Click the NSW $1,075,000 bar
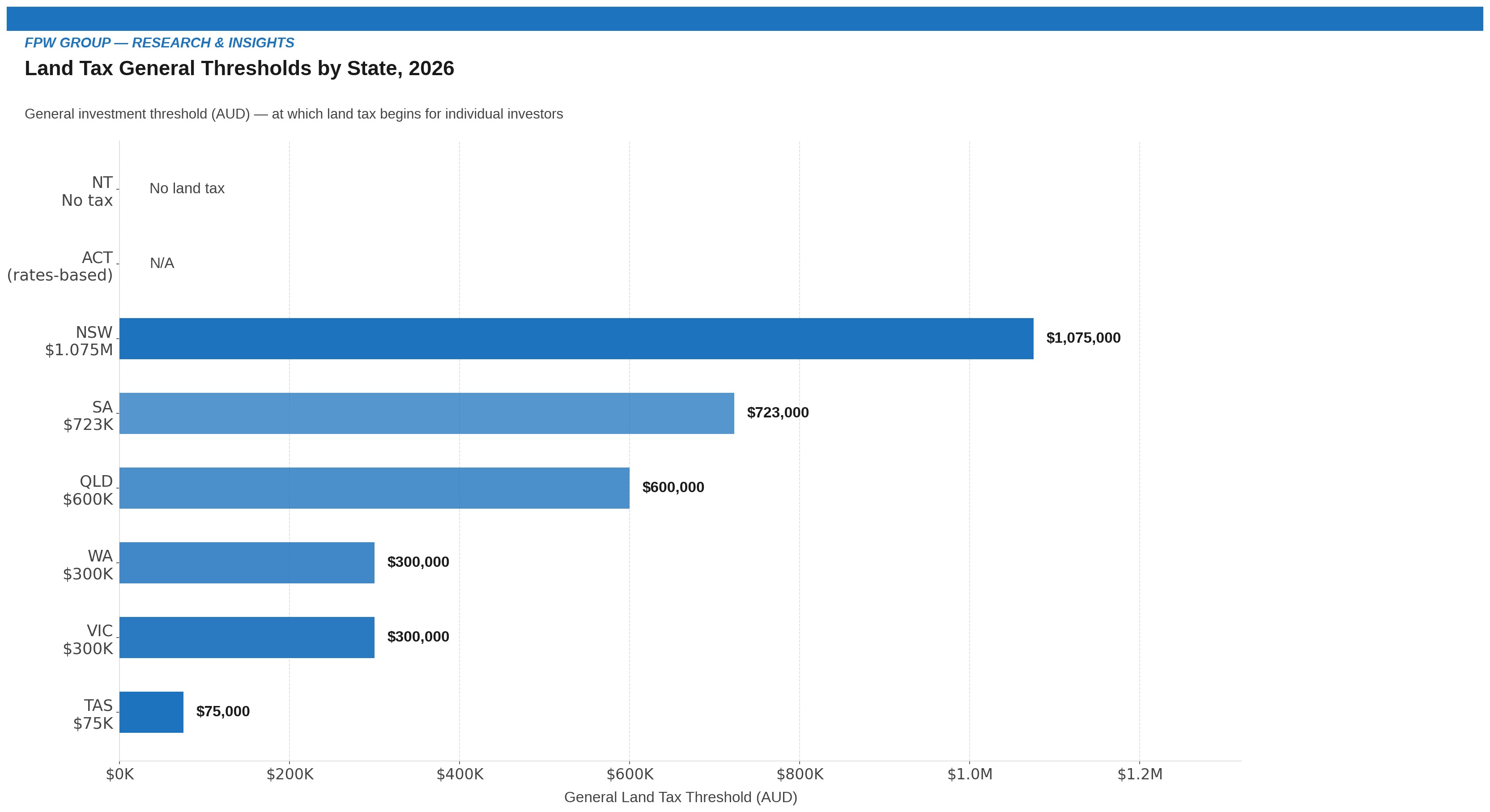 [x=576, y=338]
